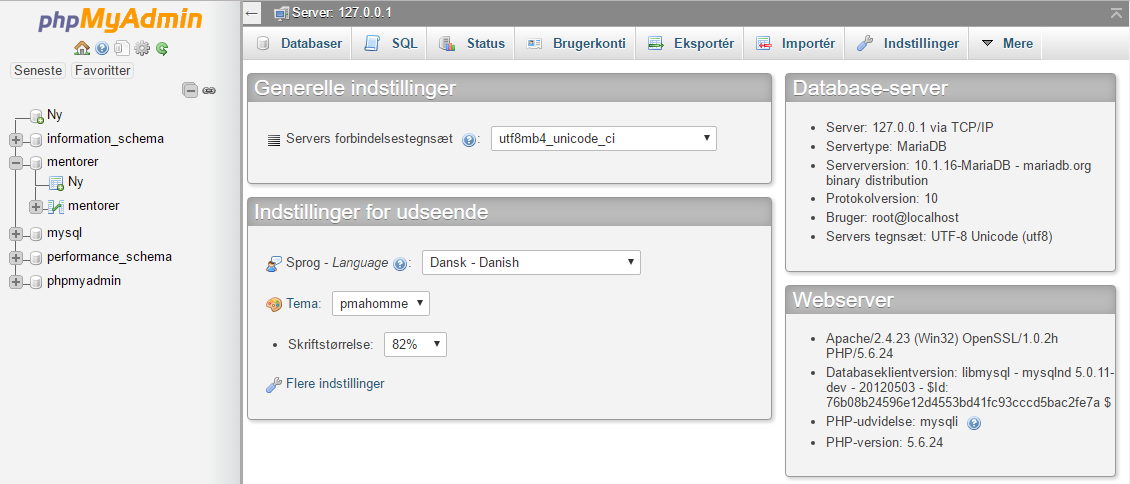Click the Home icon under phpMyAdmin logo
Screen dimensions: 1130x484
(82, 48)
